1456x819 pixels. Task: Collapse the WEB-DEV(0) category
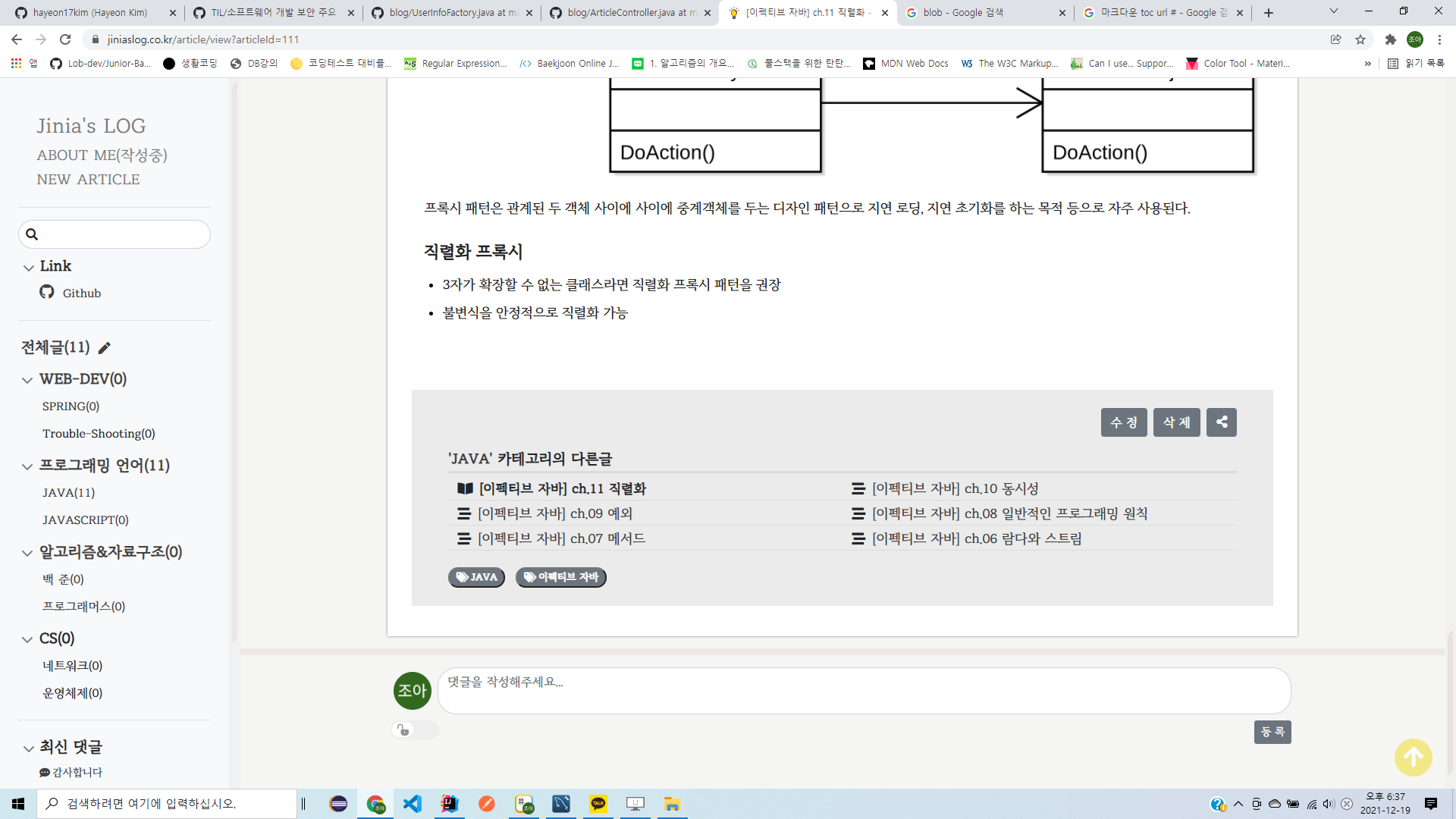(x=27, y=380)
